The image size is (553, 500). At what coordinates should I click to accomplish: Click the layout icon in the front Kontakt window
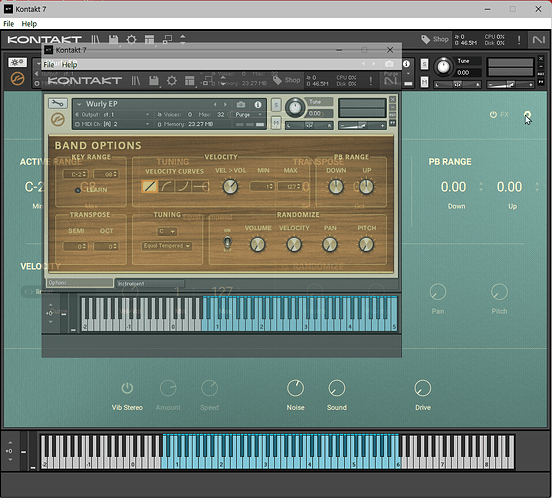(x=190, y=81)
